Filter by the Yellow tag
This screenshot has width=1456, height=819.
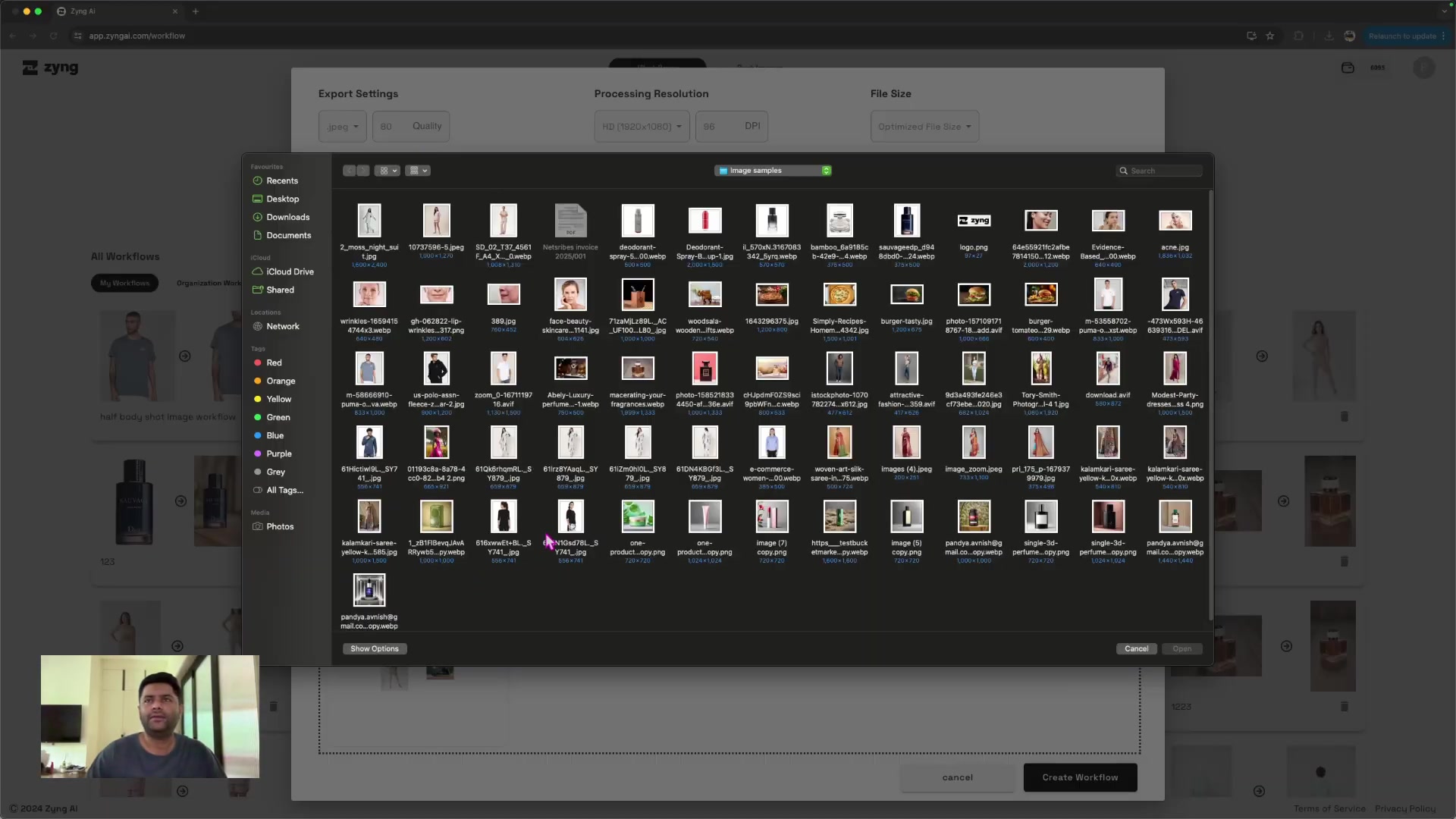coord(278,400)
